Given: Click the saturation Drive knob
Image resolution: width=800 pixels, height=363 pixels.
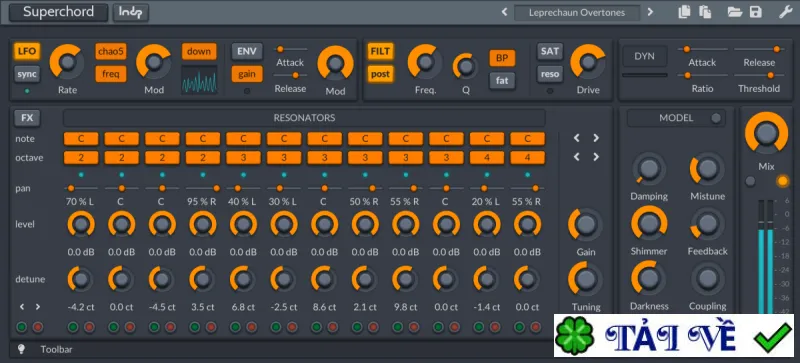Looking at the screenshot, I should pos(588,62).
